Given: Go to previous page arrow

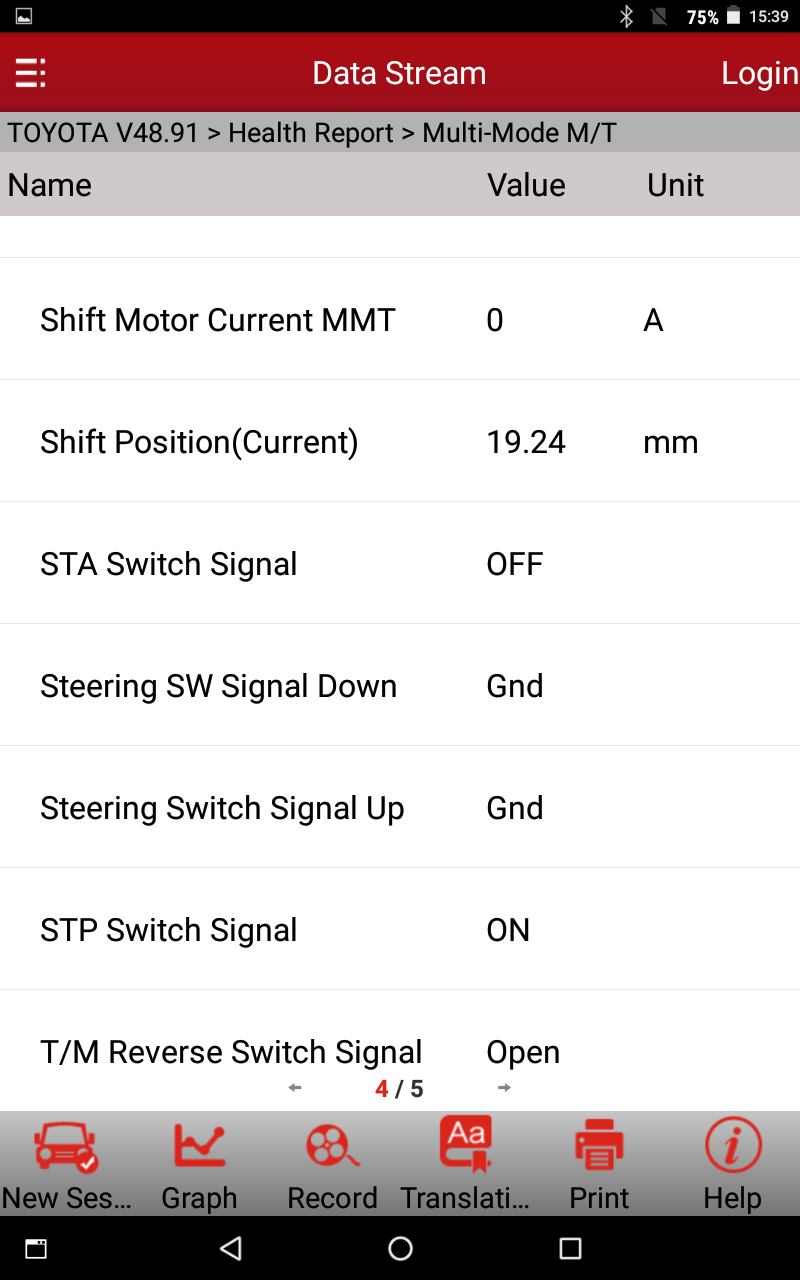Looking at the screenshot, I should (x=294, y=1088).
